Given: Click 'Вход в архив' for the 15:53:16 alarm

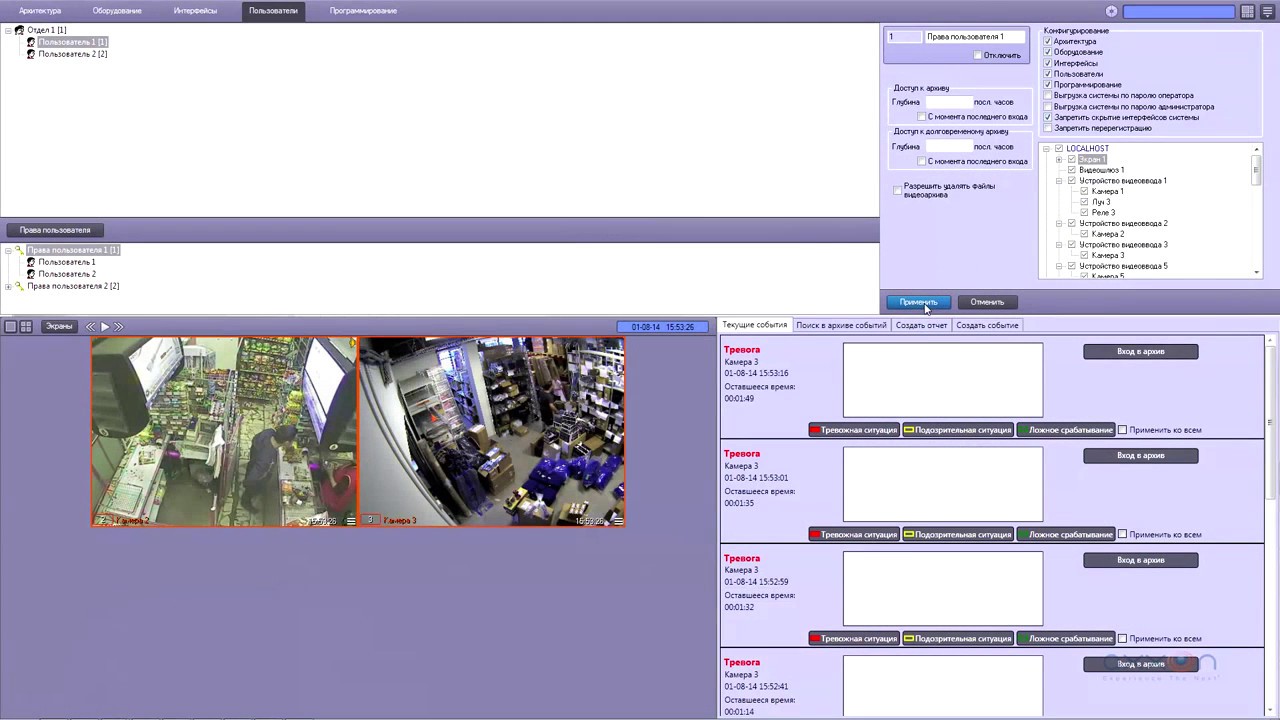Looking at the screenshot, I should pos(1141,351).
